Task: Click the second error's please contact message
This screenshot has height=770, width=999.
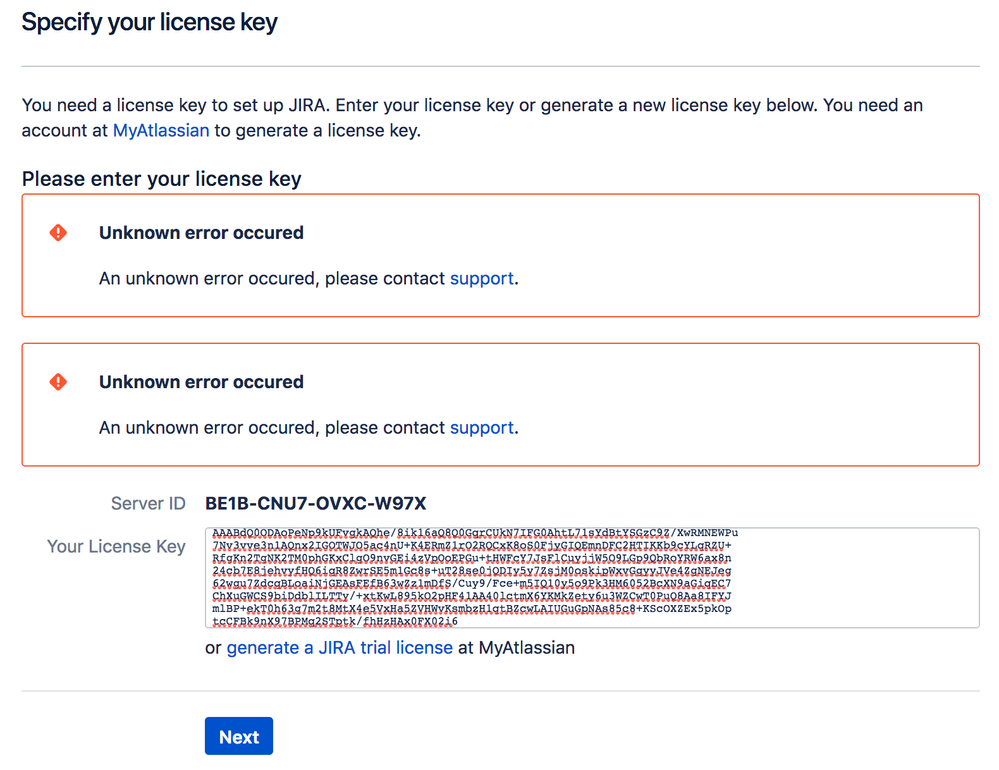Action: (x=272, y=428)
